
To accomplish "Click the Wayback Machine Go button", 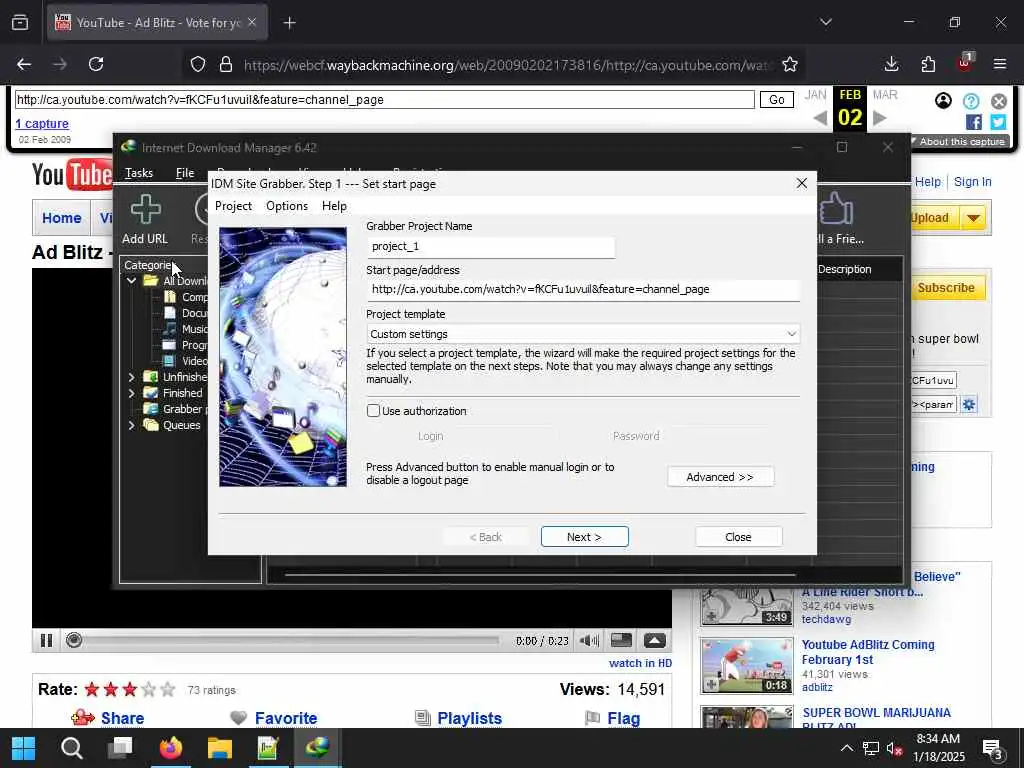I will pos(776,100).
